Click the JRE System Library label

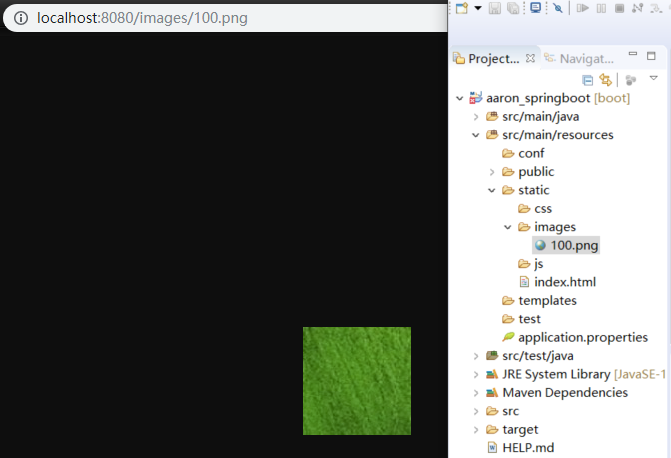(x=556, y=374)
